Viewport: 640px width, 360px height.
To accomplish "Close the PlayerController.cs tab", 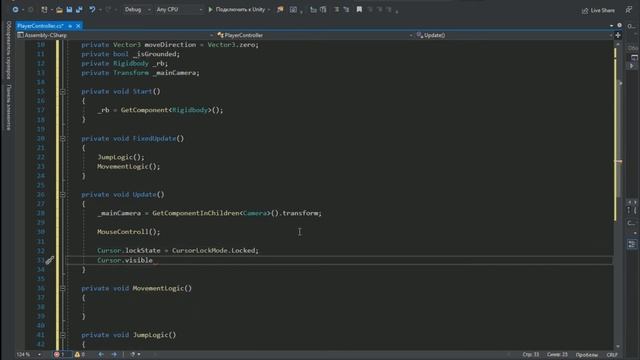I will [78, 26].
